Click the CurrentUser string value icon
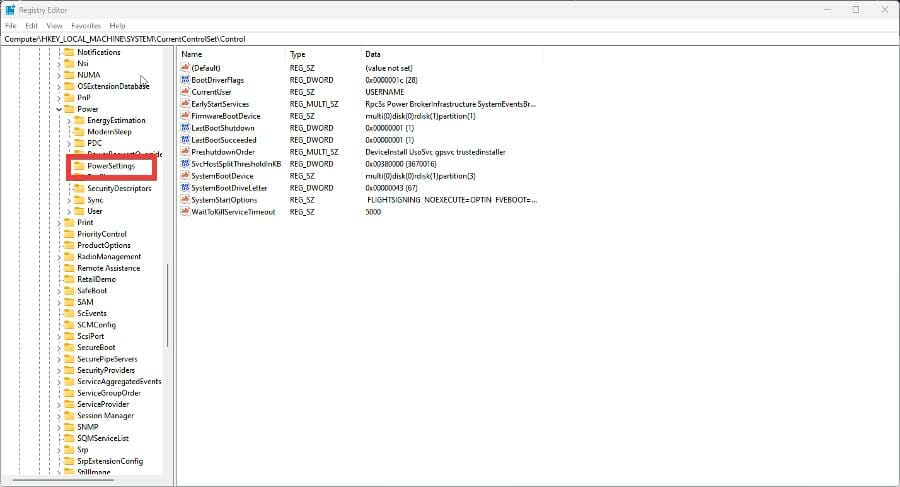Image resolution: width=900 pixels, height=487 pixels. click(185, 92)
